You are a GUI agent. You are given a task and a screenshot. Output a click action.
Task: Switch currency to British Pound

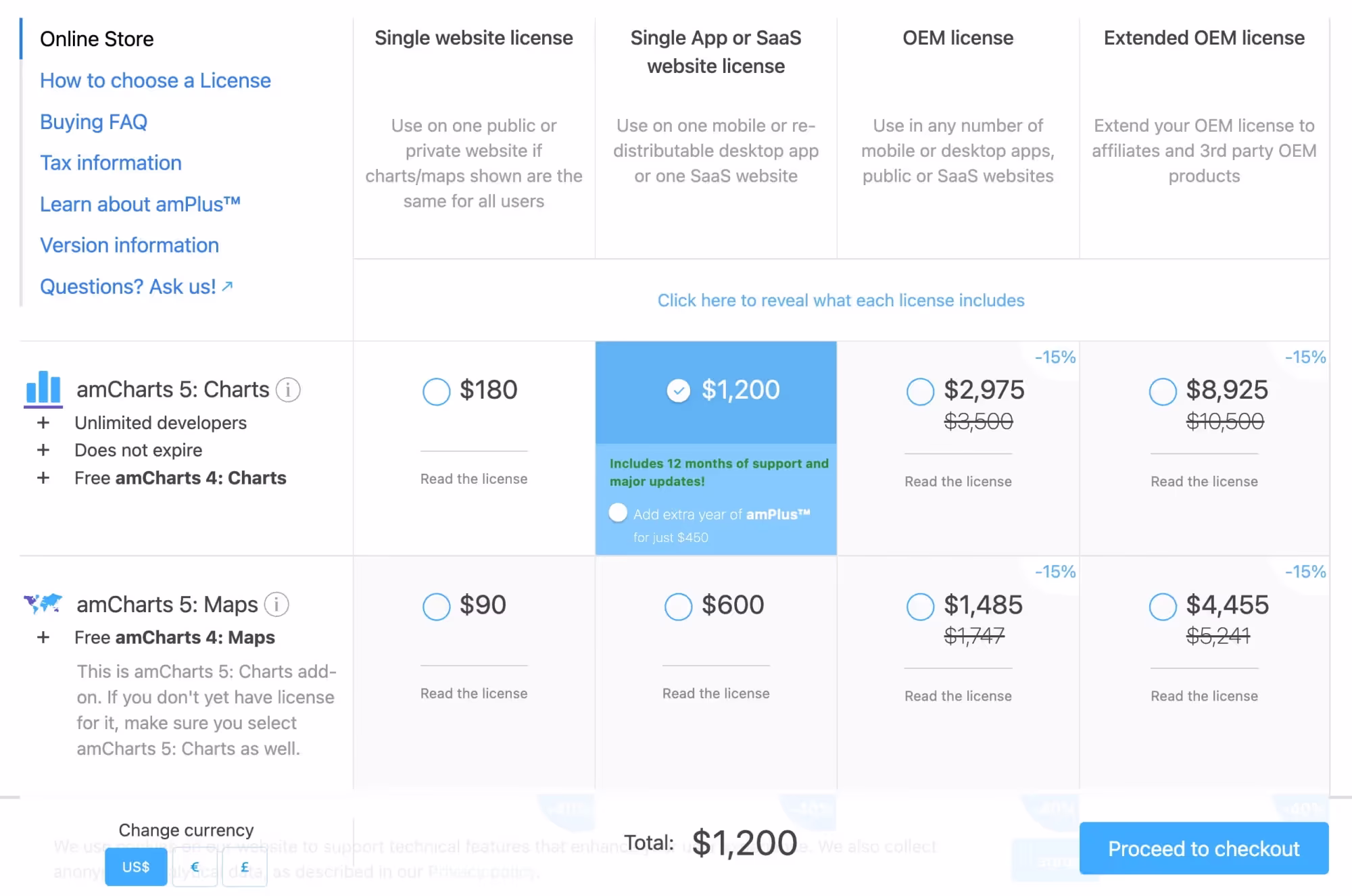coord(245,867)
